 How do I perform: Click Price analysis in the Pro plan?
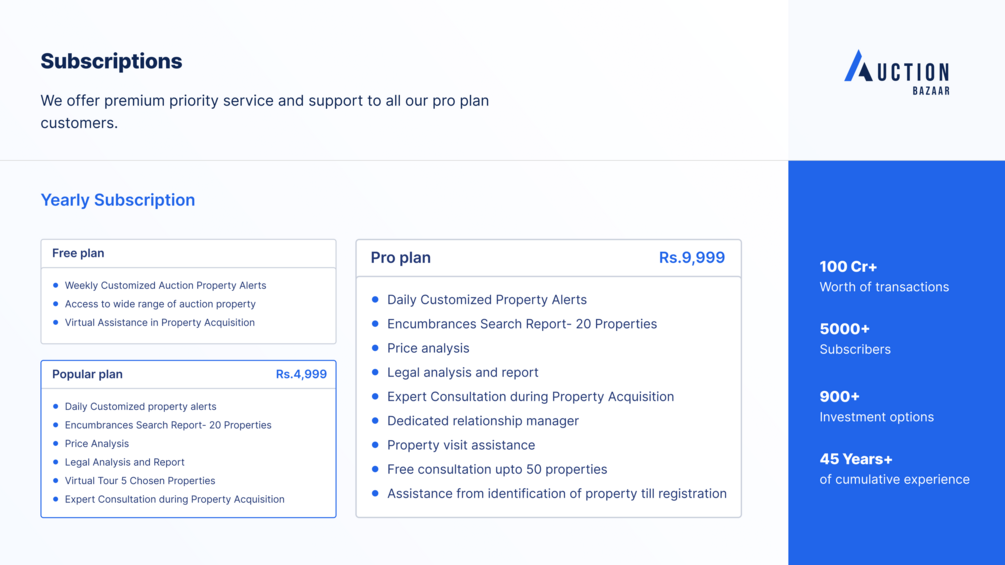pos(427,348)
